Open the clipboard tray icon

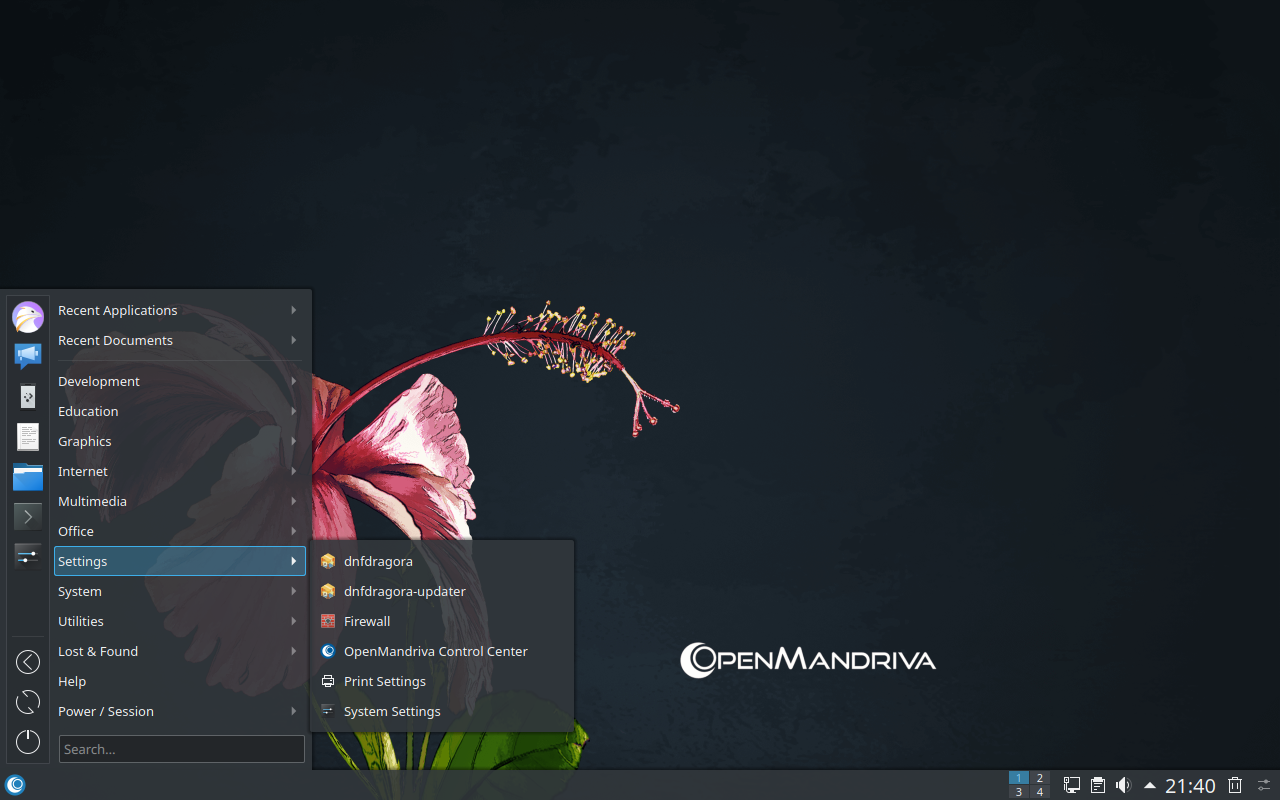[1098, 785]
